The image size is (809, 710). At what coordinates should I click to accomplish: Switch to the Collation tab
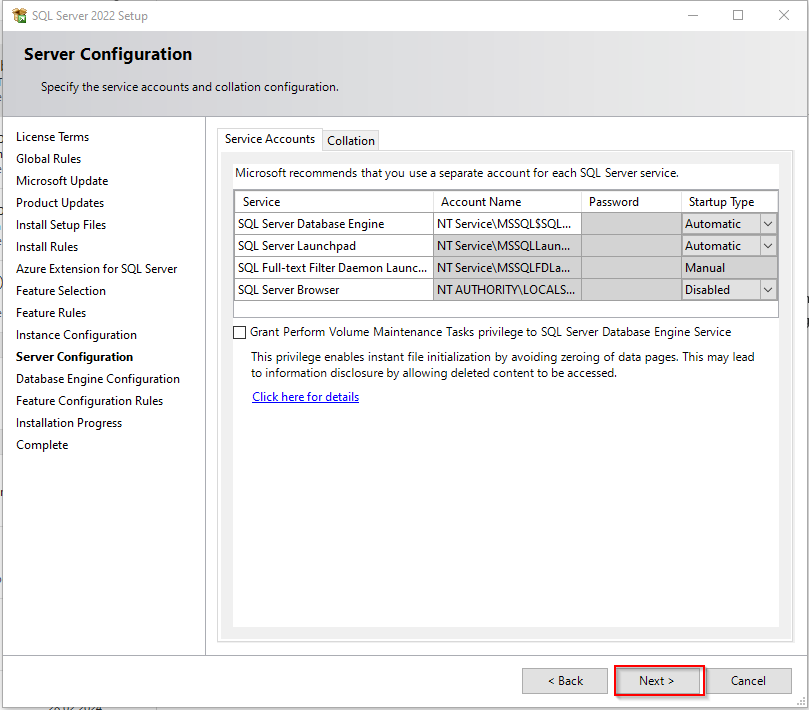click(351, 141)
